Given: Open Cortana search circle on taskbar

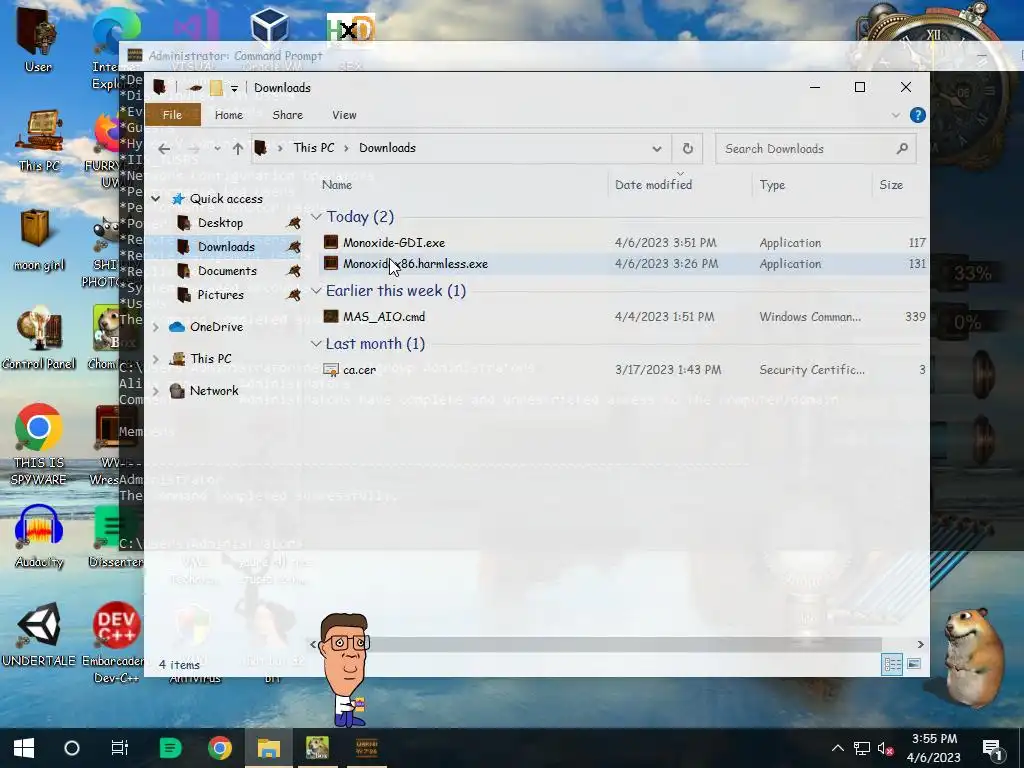Looking at the screenshot, I should pyautogui.click(x=72, y=748).
